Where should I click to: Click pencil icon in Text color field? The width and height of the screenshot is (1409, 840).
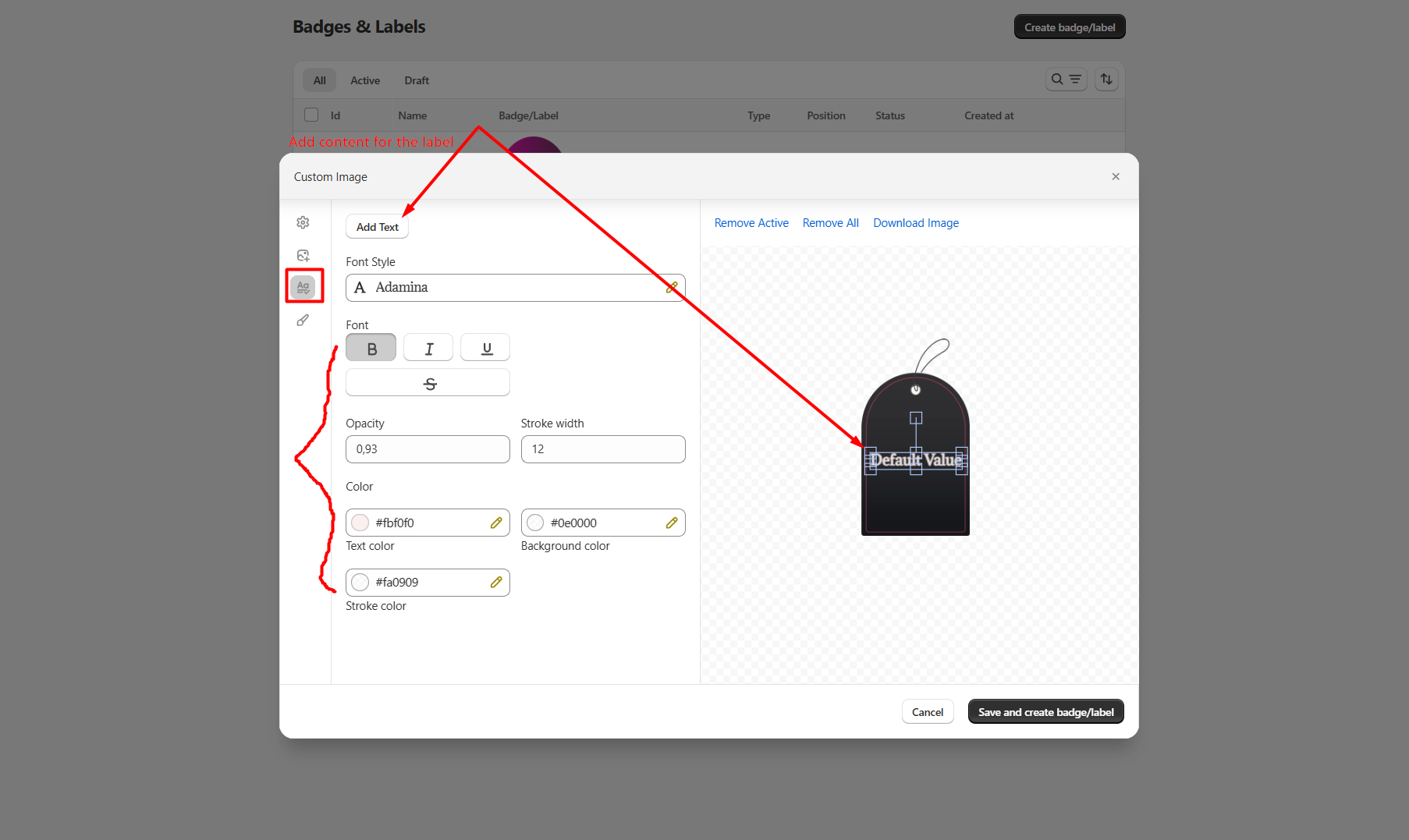click(496, 523)
